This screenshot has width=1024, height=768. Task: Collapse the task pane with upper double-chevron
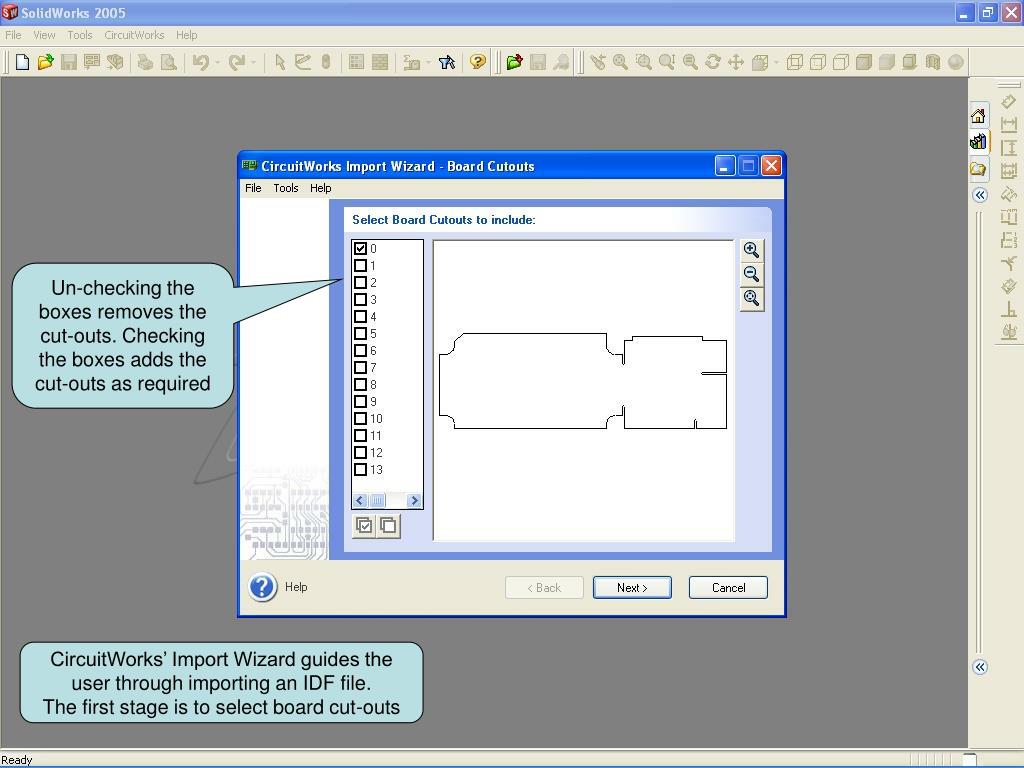980,195
